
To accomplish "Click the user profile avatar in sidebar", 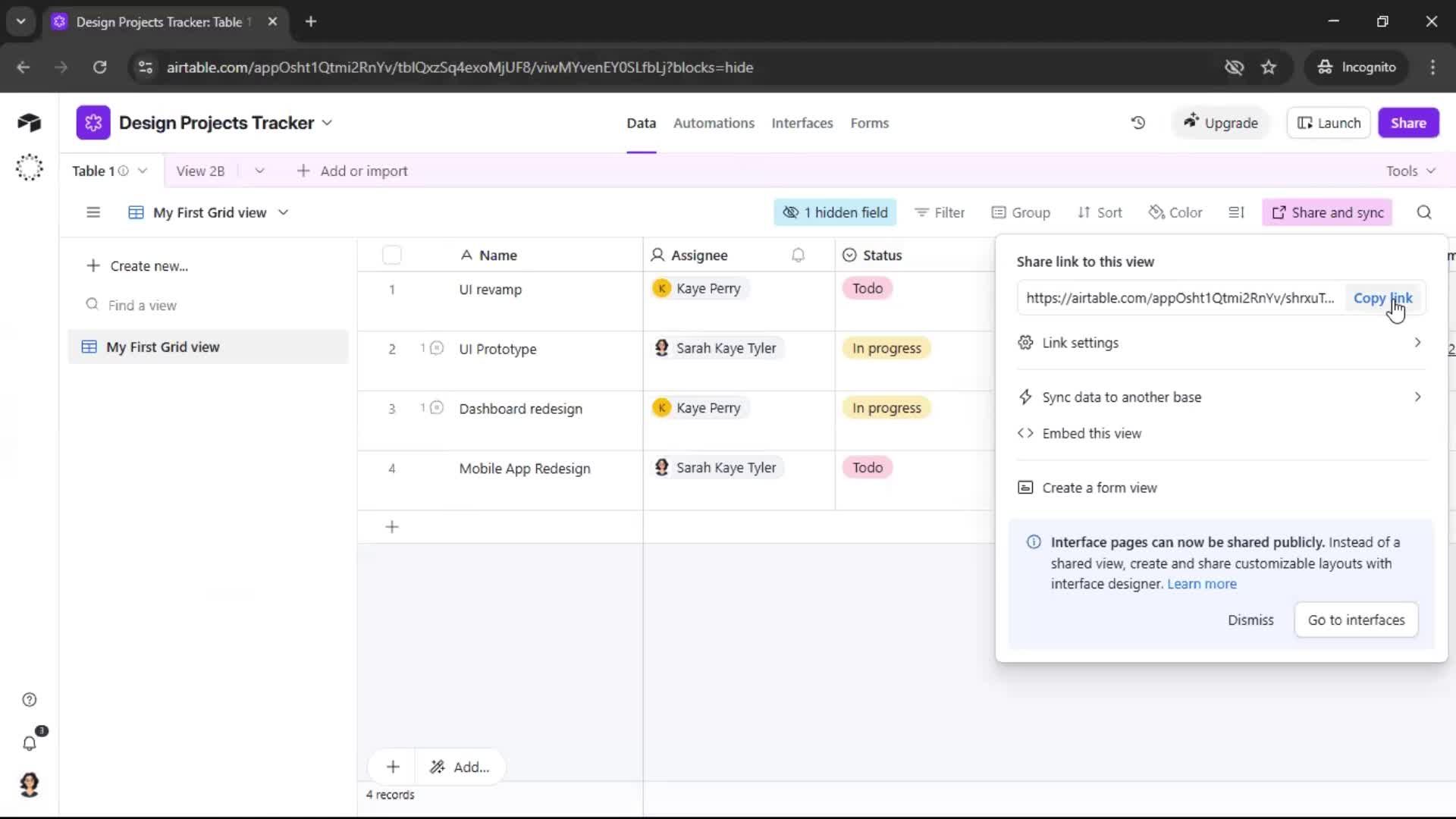I will coord(29,785).
